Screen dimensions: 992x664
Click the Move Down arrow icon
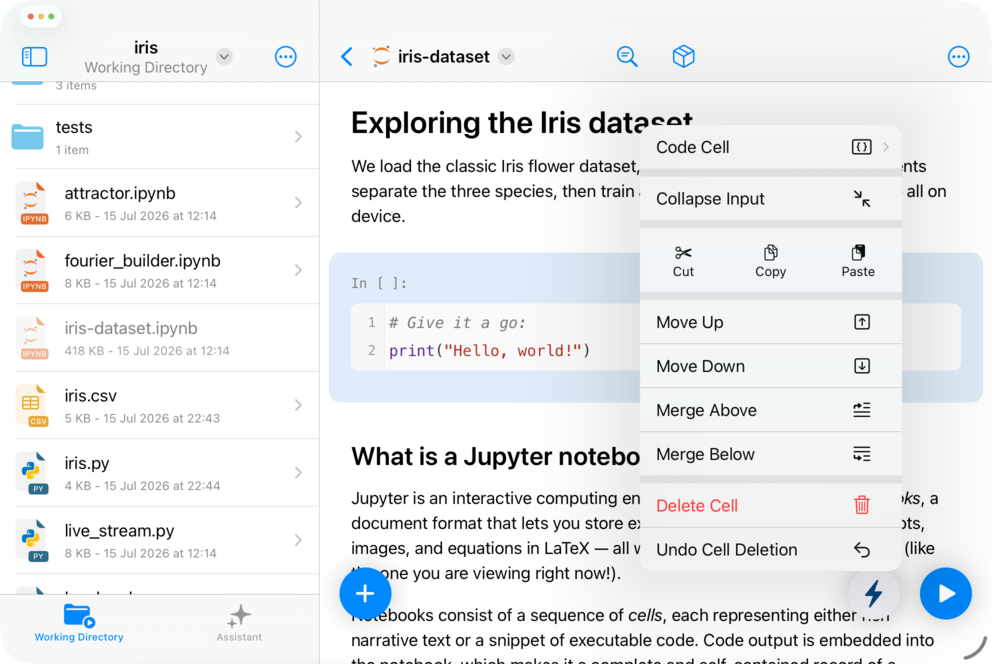[862, 366]
